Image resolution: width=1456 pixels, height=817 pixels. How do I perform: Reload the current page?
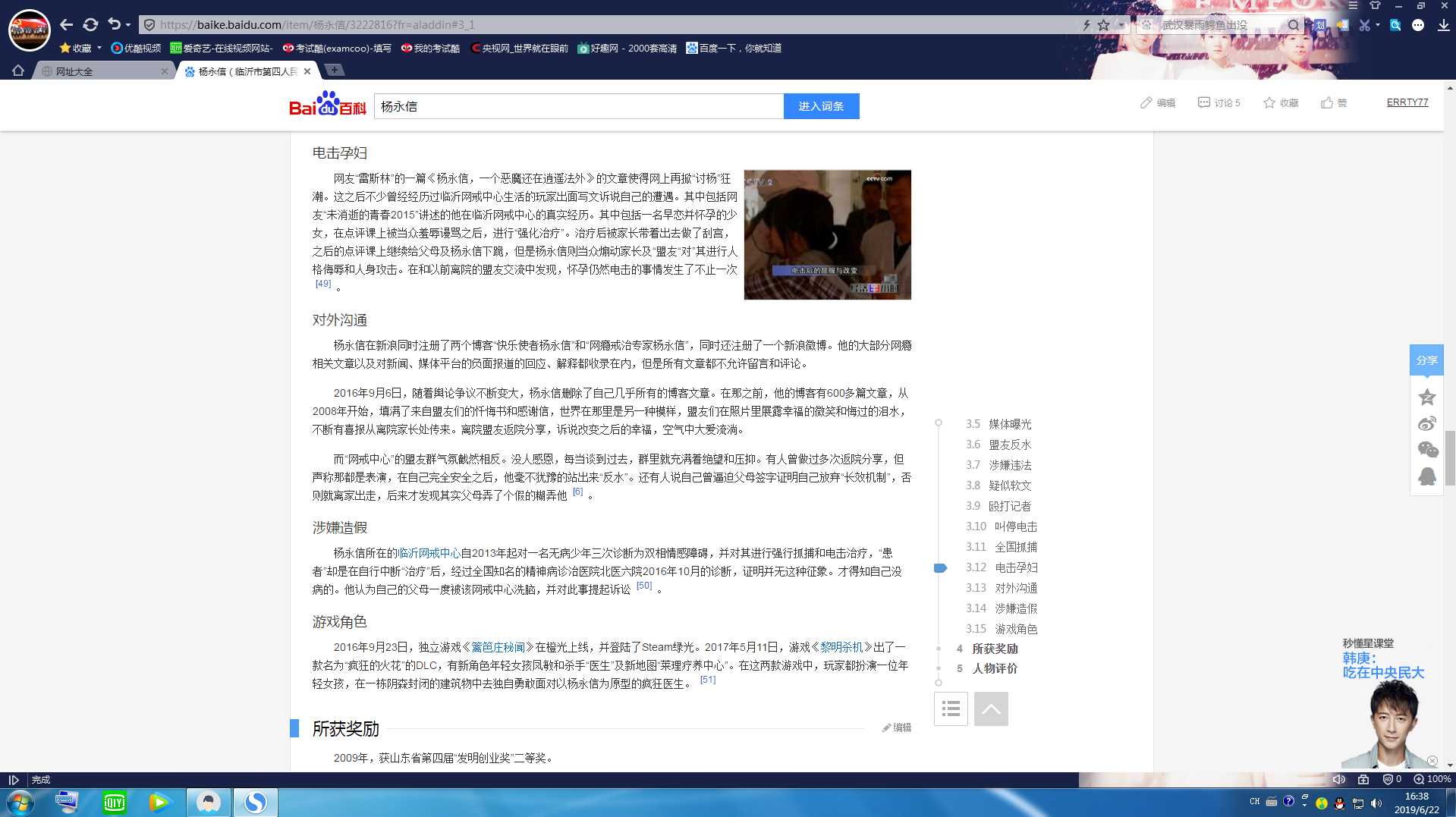(90, 25)
